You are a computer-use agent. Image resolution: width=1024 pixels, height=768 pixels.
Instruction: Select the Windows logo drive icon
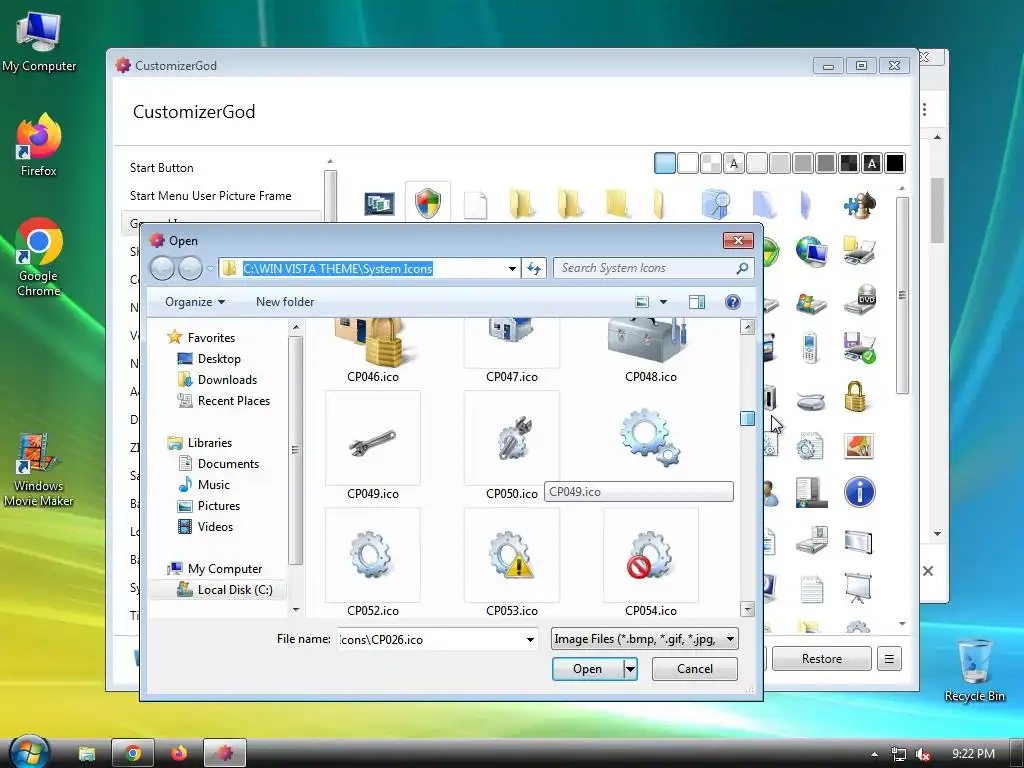coord(811,302)
